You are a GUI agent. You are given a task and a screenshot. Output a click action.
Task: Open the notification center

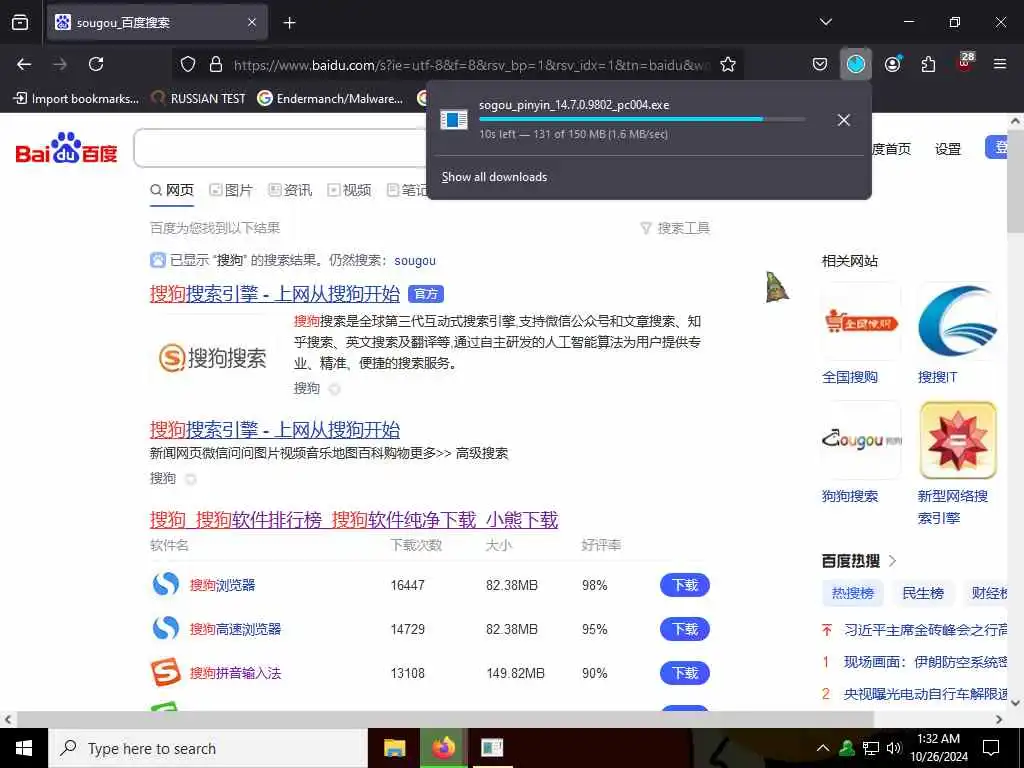991,748
